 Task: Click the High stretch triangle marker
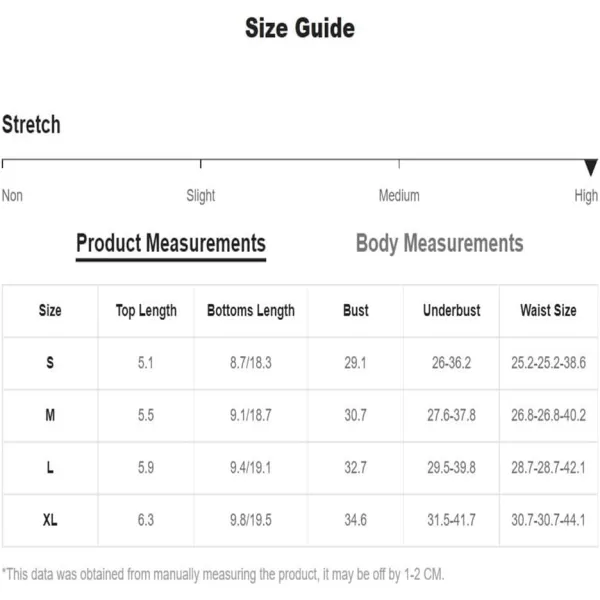tap(591, 167)
